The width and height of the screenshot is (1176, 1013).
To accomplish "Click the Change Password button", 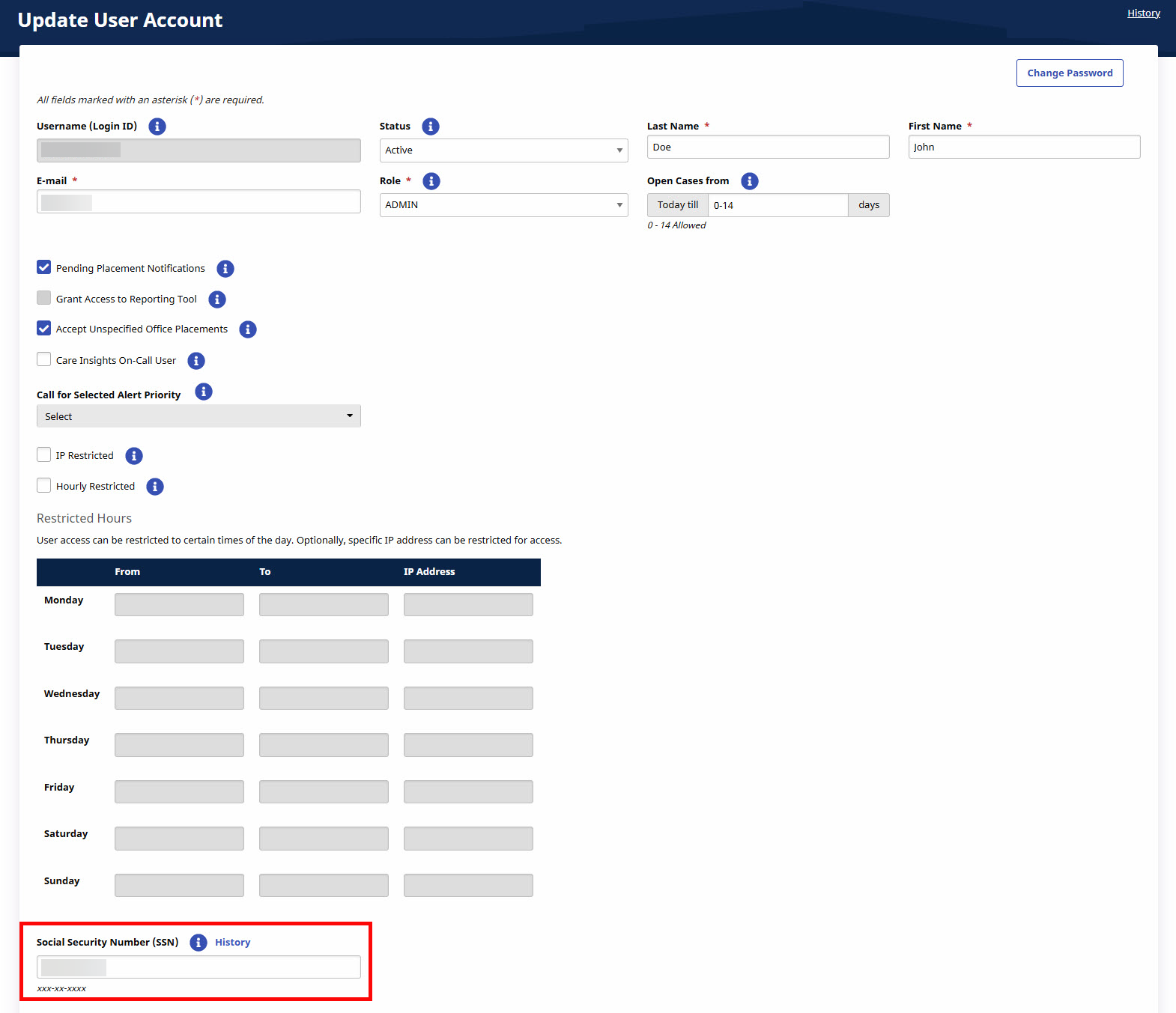I will [x=1069, y=73].
